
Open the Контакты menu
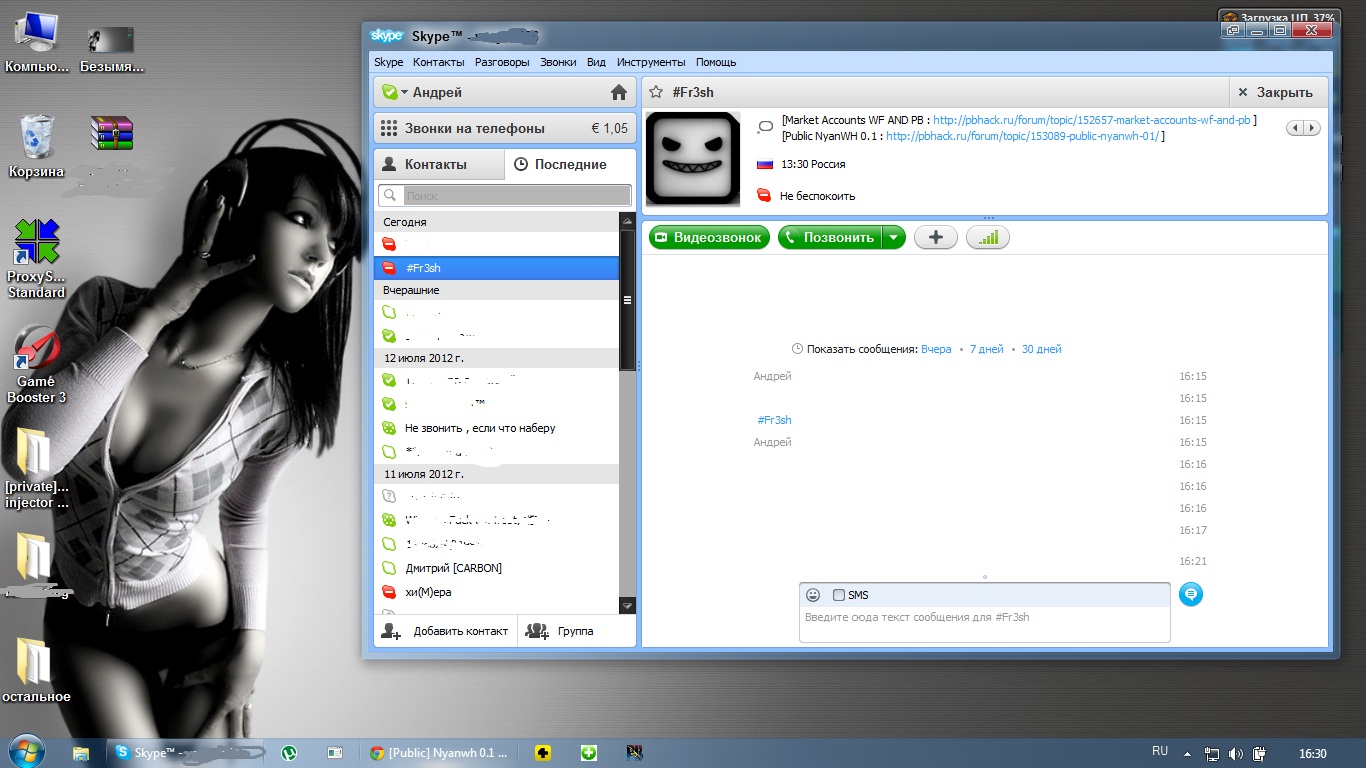click(x=439, y=62)
